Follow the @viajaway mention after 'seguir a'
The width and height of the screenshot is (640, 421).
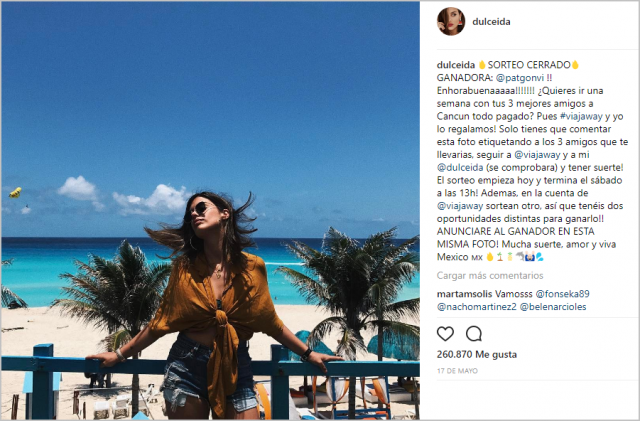point(537,155)
